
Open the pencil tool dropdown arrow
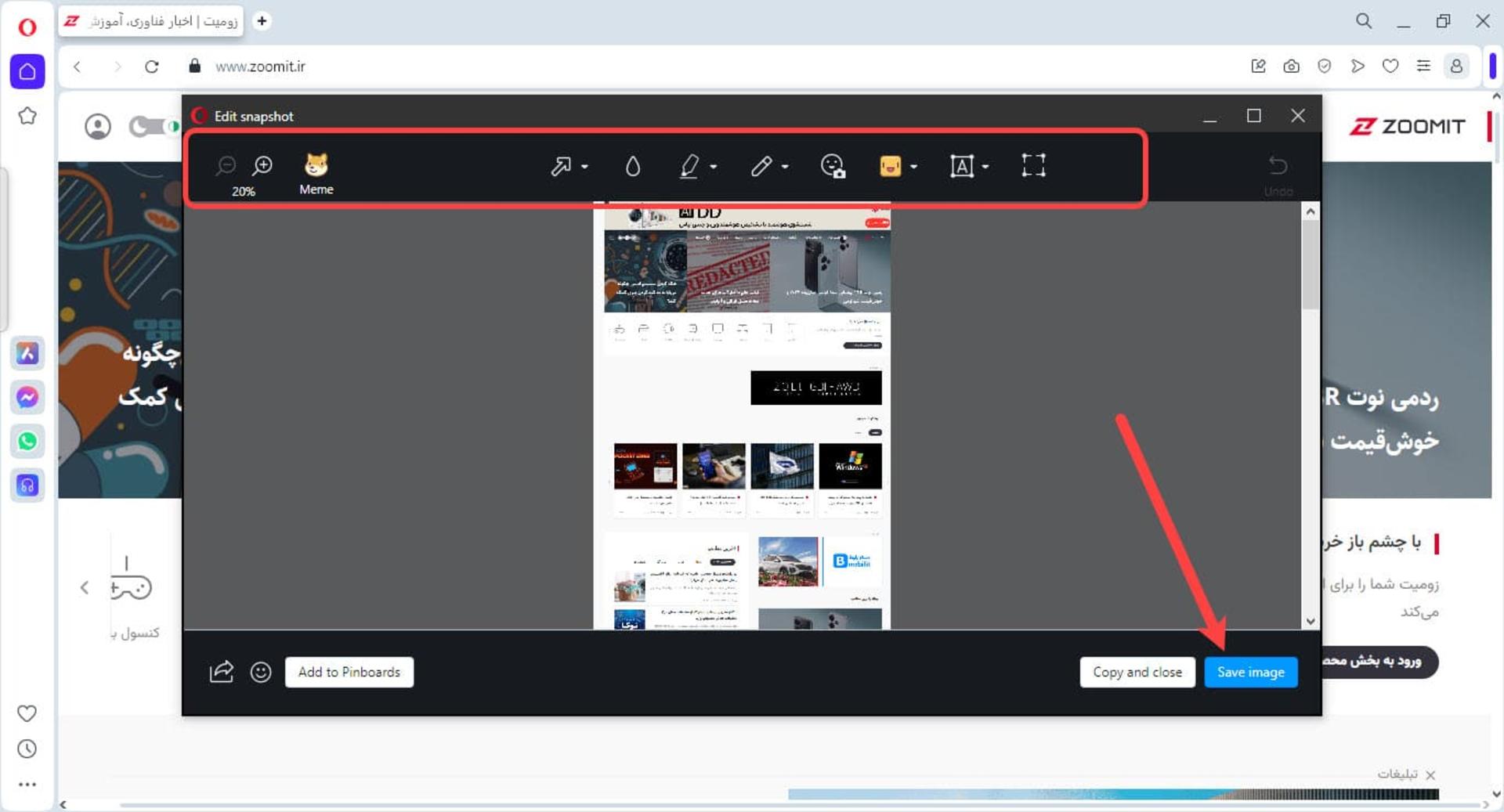click(785, 167)
